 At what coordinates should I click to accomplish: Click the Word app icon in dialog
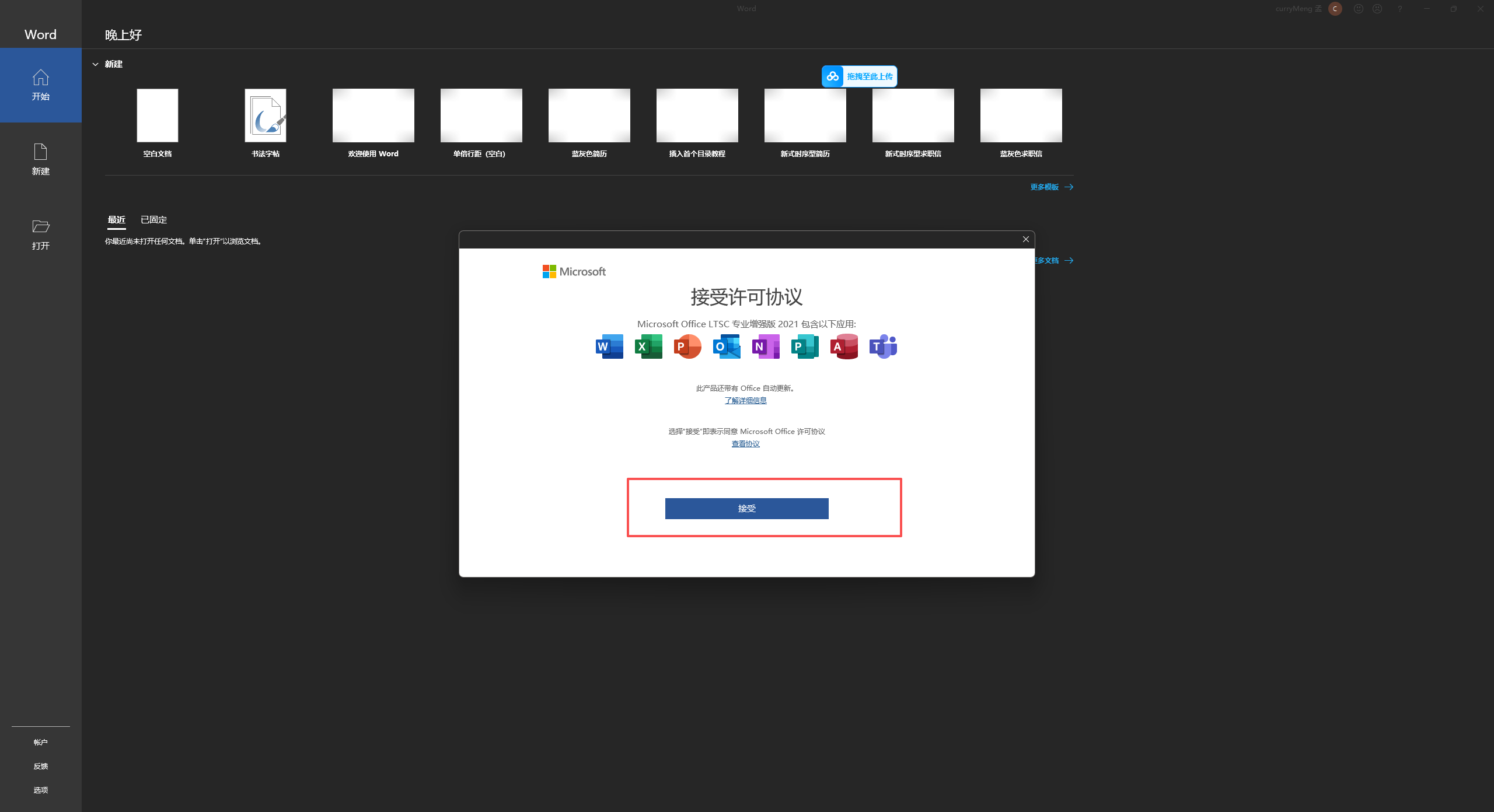click(x=609, y=346)
